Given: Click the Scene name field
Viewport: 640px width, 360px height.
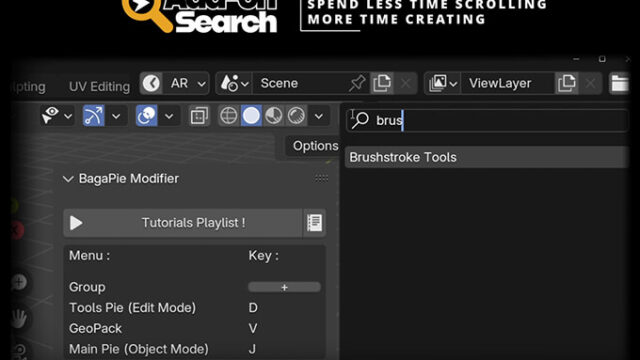Looking at the screenshot, I should tap(302, 83).
